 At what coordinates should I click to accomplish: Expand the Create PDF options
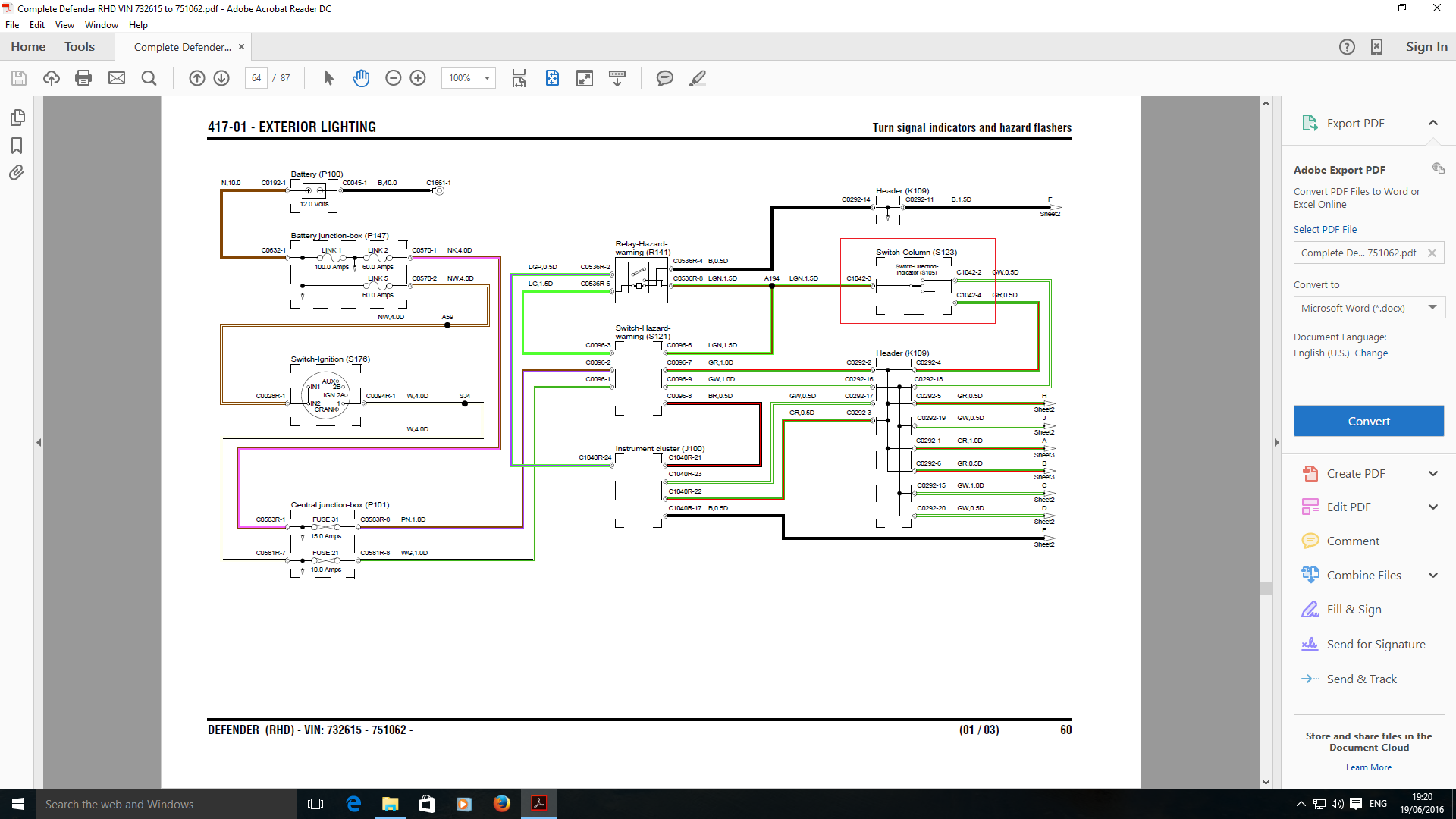pyautogui.click(x=1433, y=474)
